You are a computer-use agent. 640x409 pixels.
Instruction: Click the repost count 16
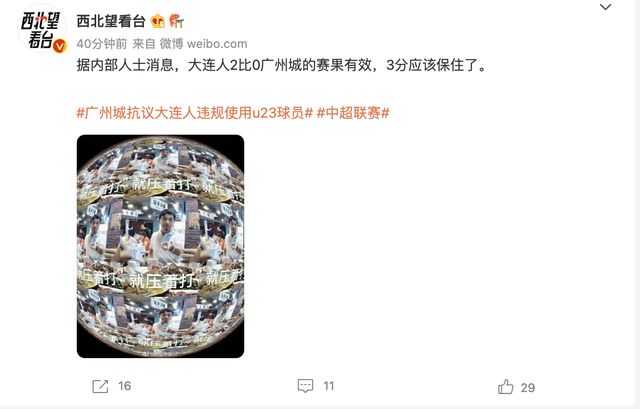tap(124, 386)
